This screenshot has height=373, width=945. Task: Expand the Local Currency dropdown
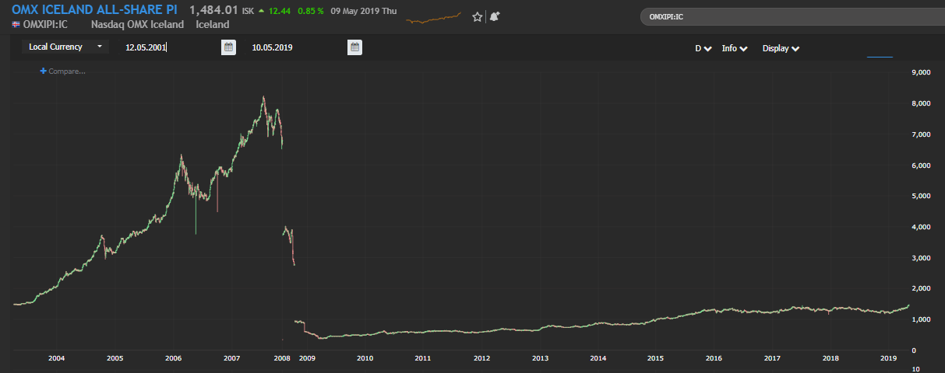[65, 46]
